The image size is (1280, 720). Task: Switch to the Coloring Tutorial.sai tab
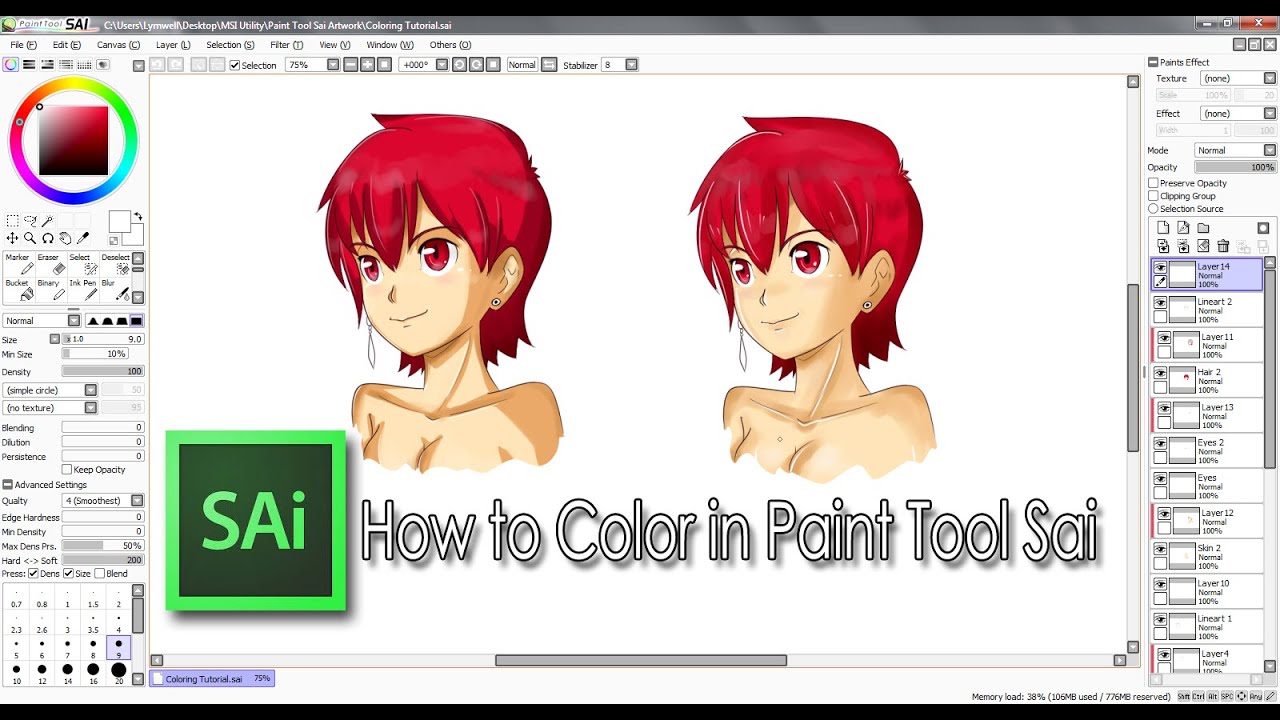click(x=211, y=678)
